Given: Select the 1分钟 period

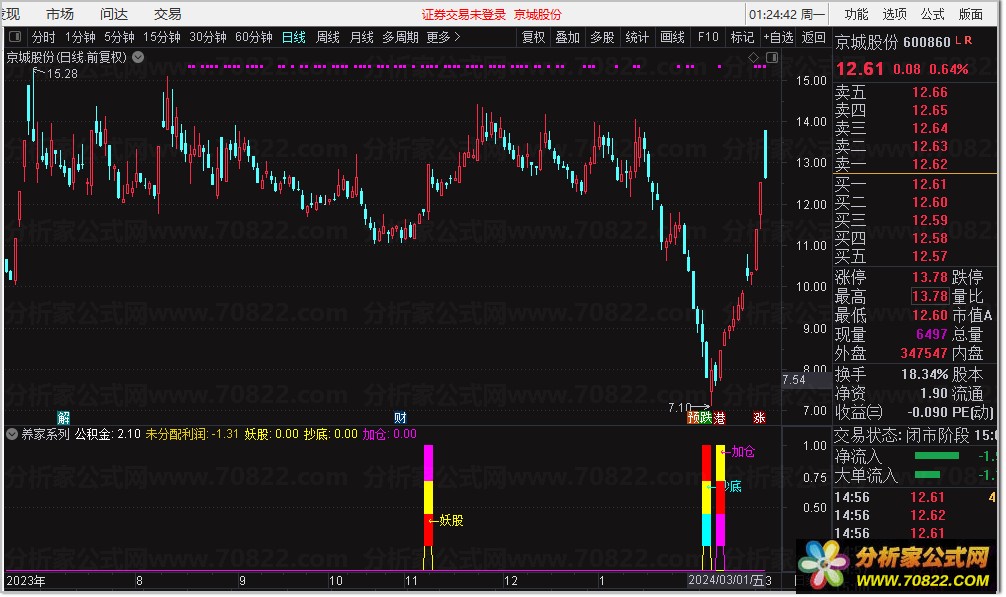Looking at the screenshot, I should pyautogui.click(x=80, y=37).
